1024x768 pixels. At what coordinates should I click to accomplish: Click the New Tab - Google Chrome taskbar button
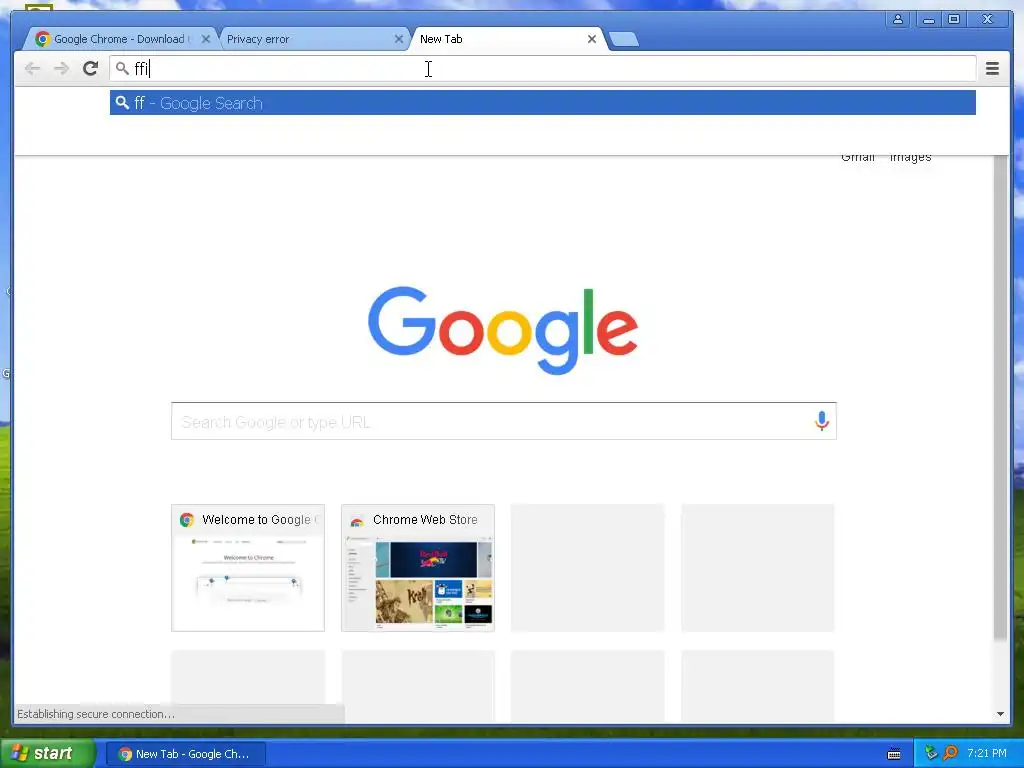click(185, 754)
